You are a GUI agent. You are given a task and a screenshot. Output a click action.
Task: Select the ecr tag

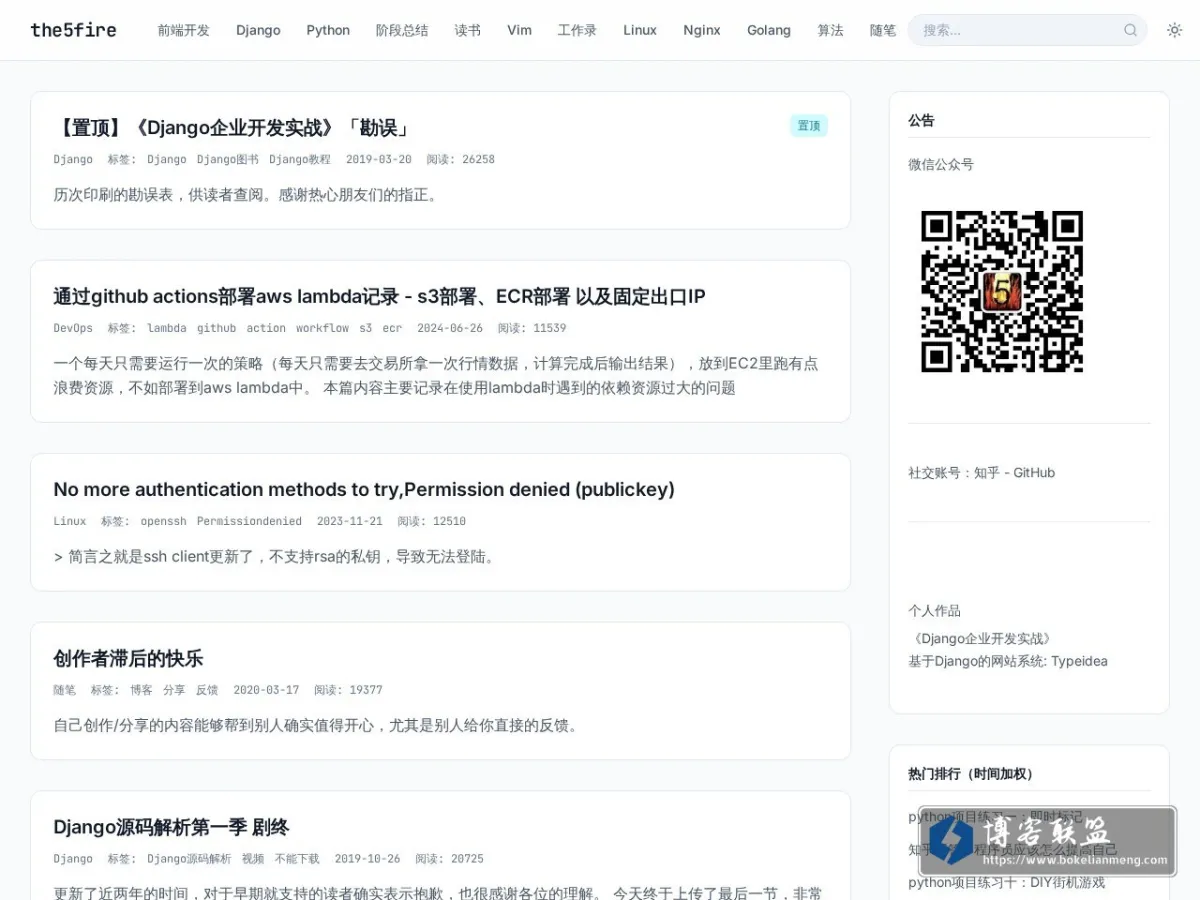pos(392,328)
